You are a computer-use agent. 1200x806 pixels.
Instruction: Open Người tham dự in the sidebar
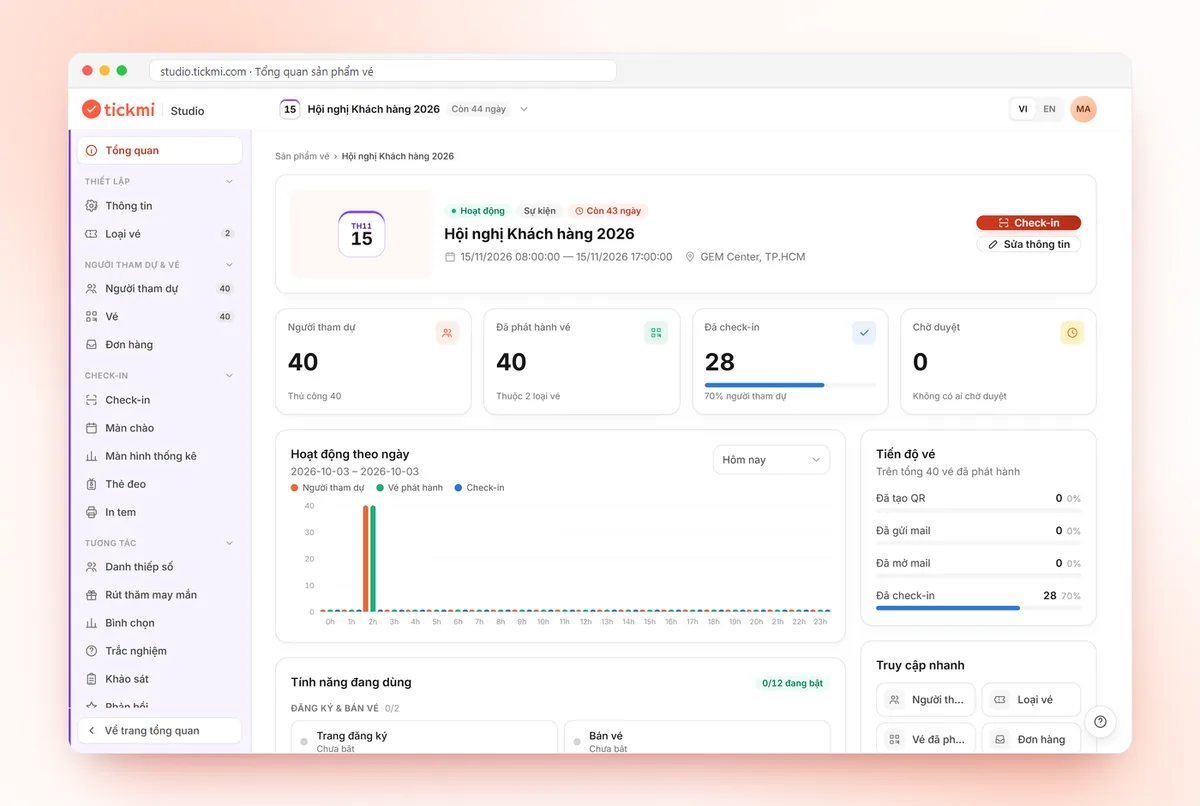[x=160, y=289]
